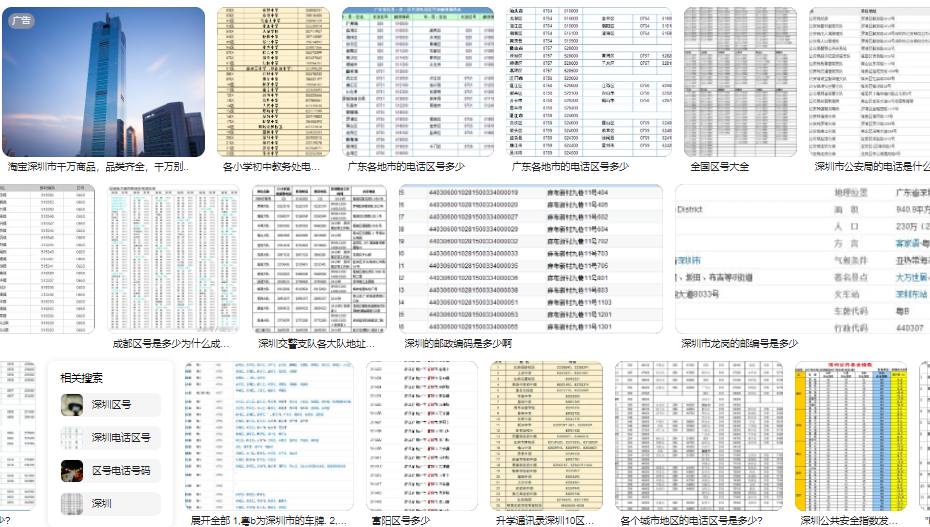
Task: Select the 区号电话号码 related search text
Action: tap(121, 471)
